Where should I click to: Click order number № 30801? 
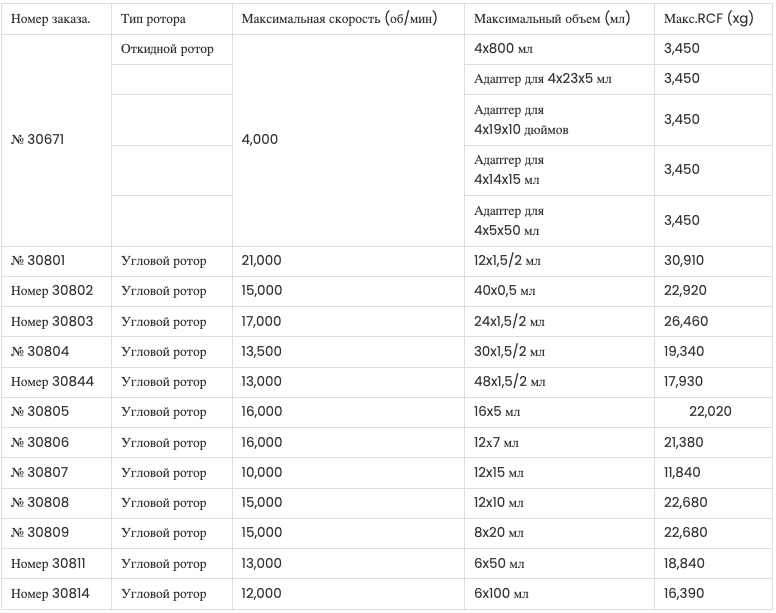pyautogui.click(x=38, y=261)
